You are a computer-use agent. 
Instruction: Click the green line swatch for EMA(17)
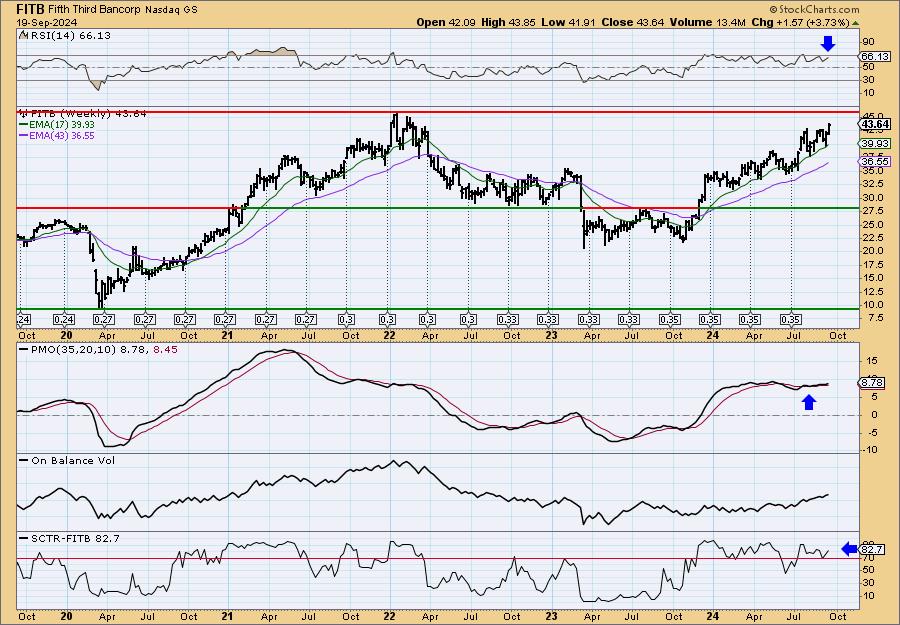[x=23, y=125]
